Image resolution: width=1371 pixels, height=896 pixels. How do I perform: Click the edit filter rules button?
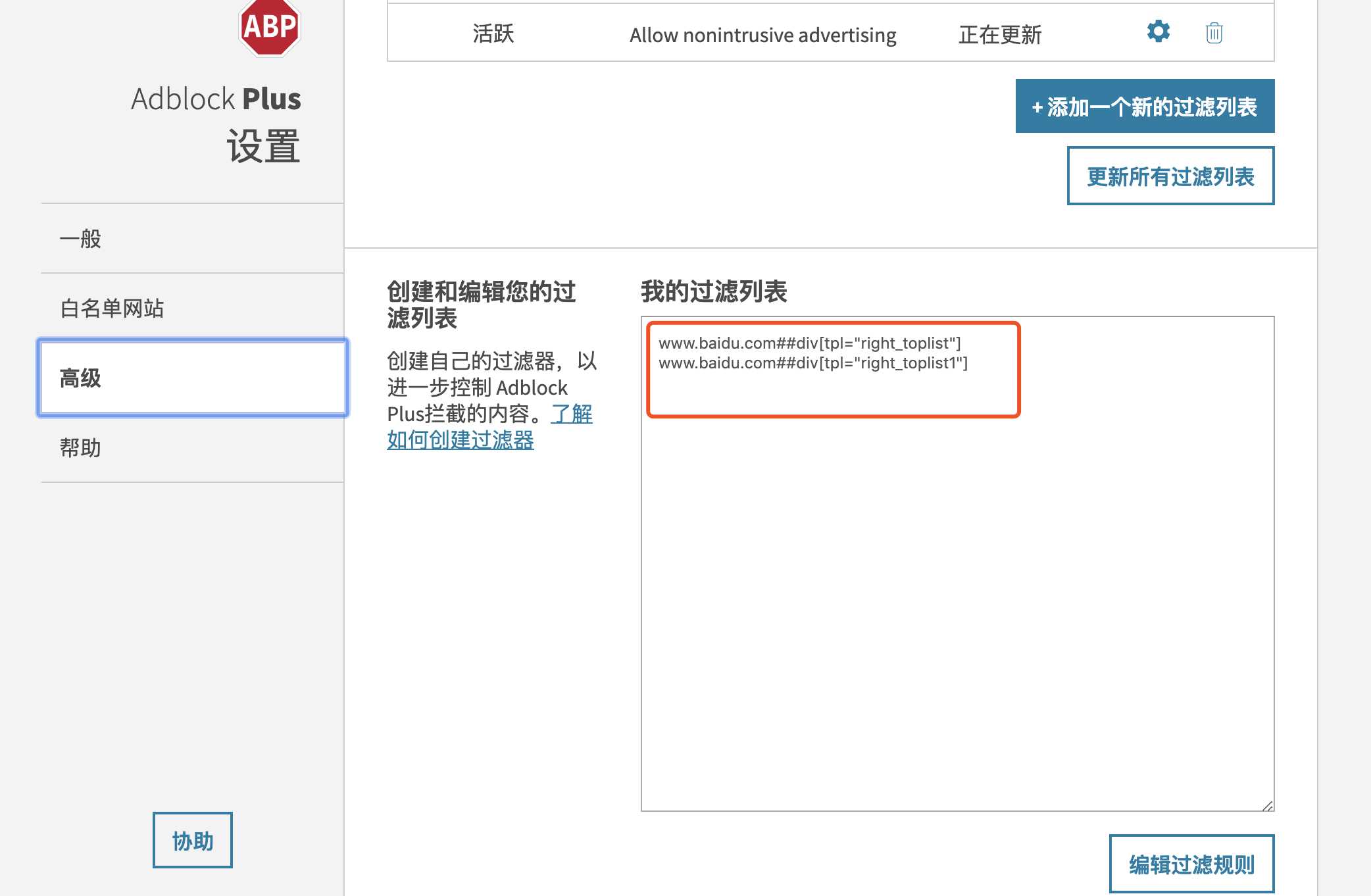1191,864
